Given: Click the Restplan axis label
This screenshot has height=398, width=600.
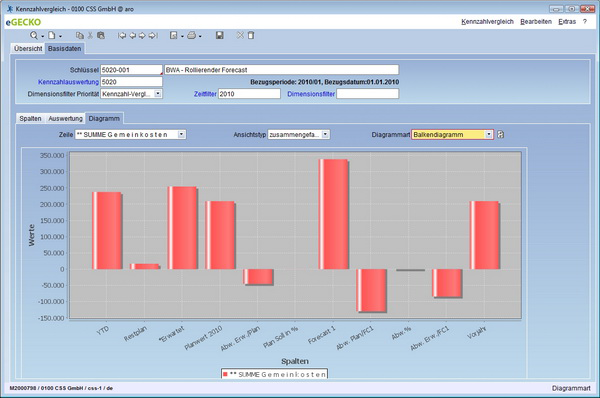Looking at the screenshot, I should click(135, 334).
